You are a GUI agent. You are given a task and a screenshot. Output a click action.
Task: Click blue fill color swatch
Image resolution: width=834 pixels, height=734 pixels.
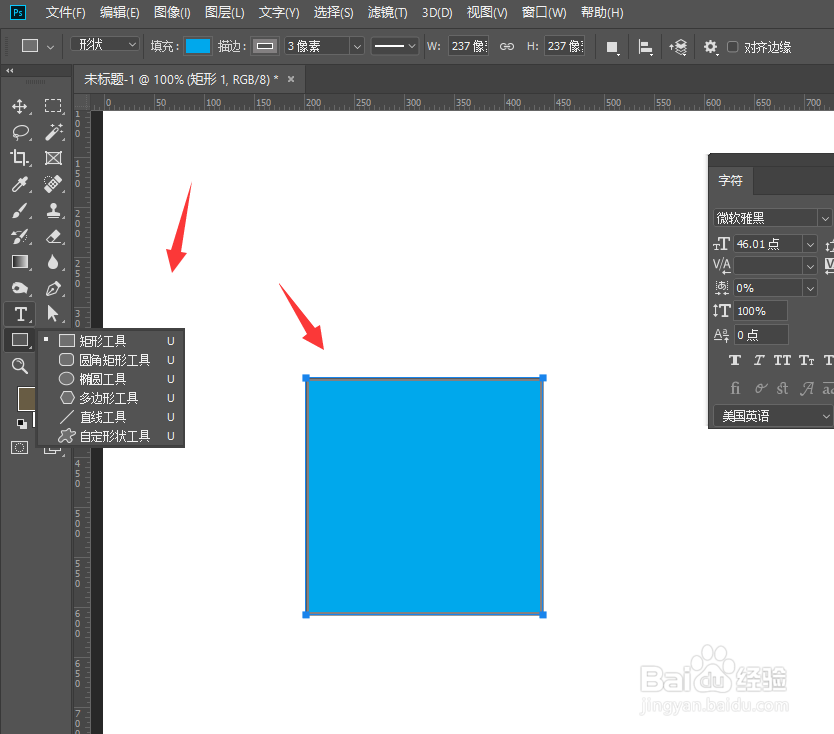coord(198,46)
